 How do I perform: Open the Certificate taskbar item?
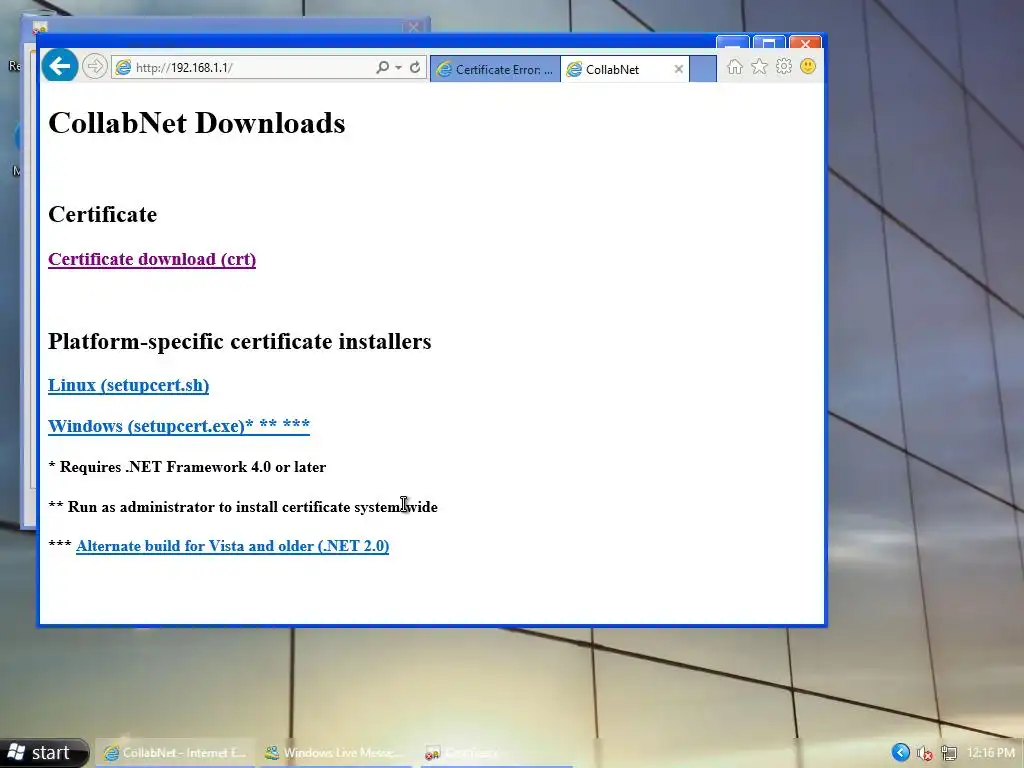coord(496,753)
